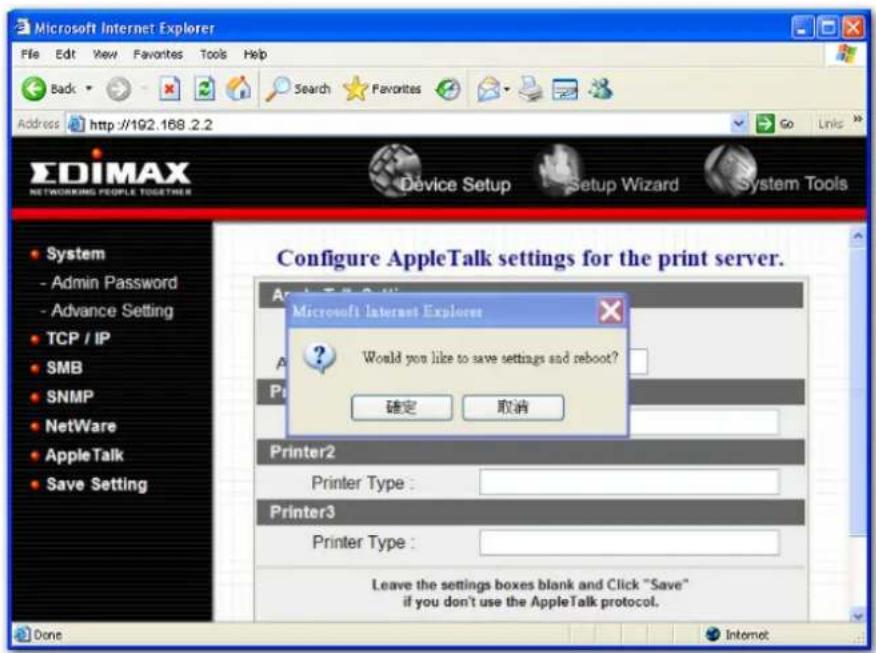Open the Edit menu
Image resolution: width=876 pixels, height=653 pixels.
tap(65, 54)
